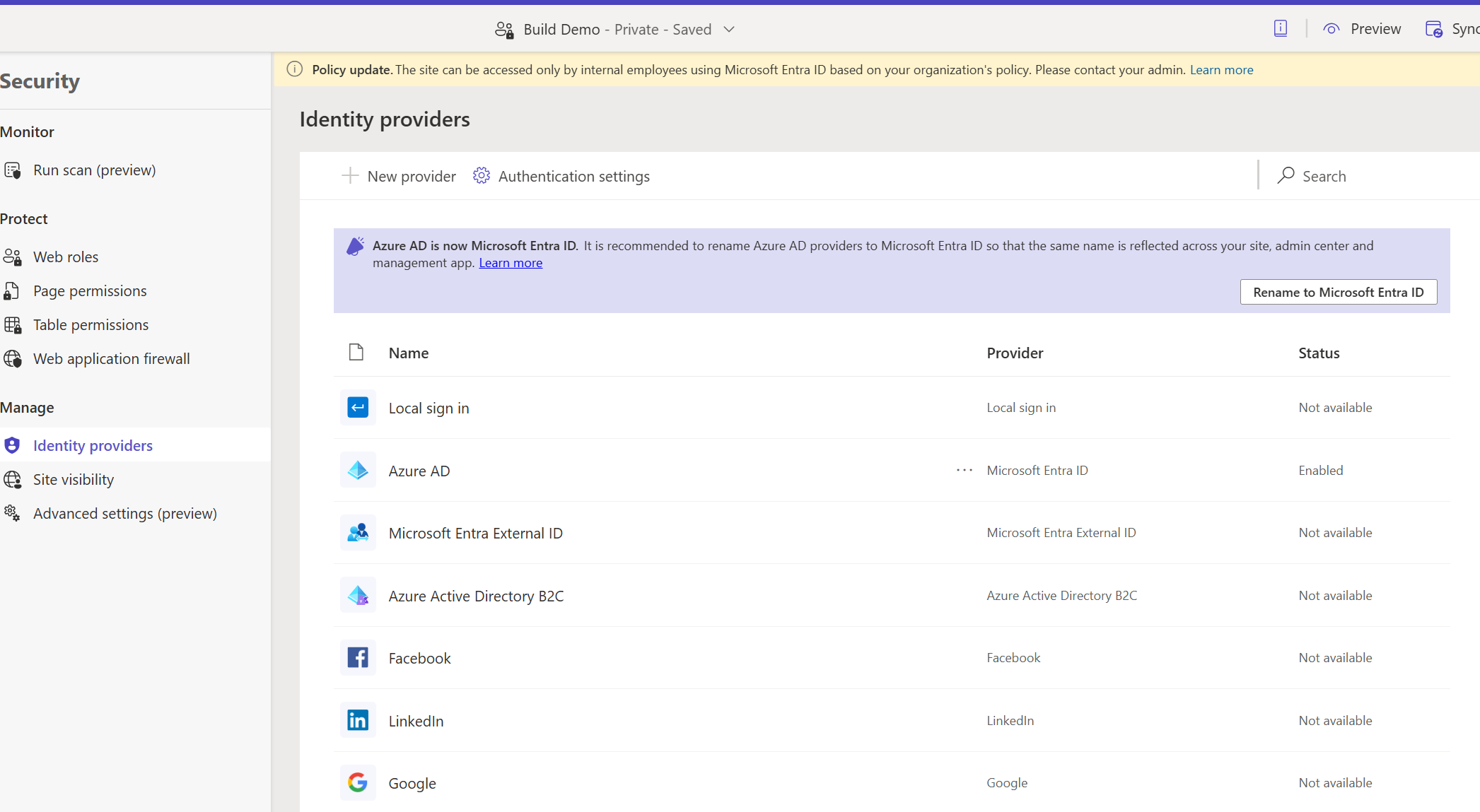The width and height of the screenshot is (1480, 812).
Task: Click Not available status for Local sign in
Action: (1335, 408)
